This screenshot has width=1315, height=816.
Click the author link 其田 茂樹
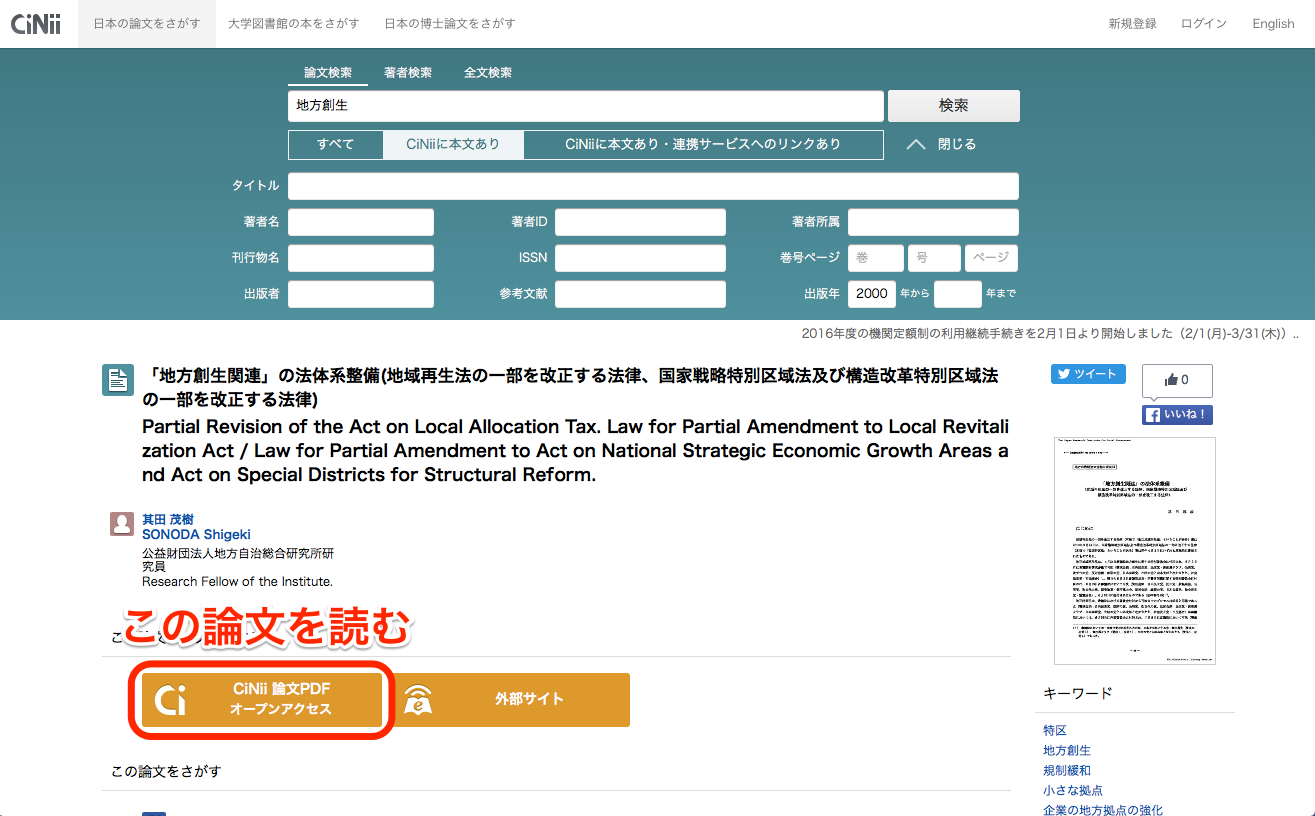167,519
